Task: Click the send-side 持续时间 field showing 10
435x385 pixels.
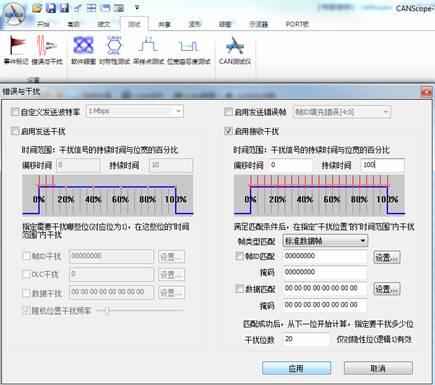Action: tap(171, 165)
